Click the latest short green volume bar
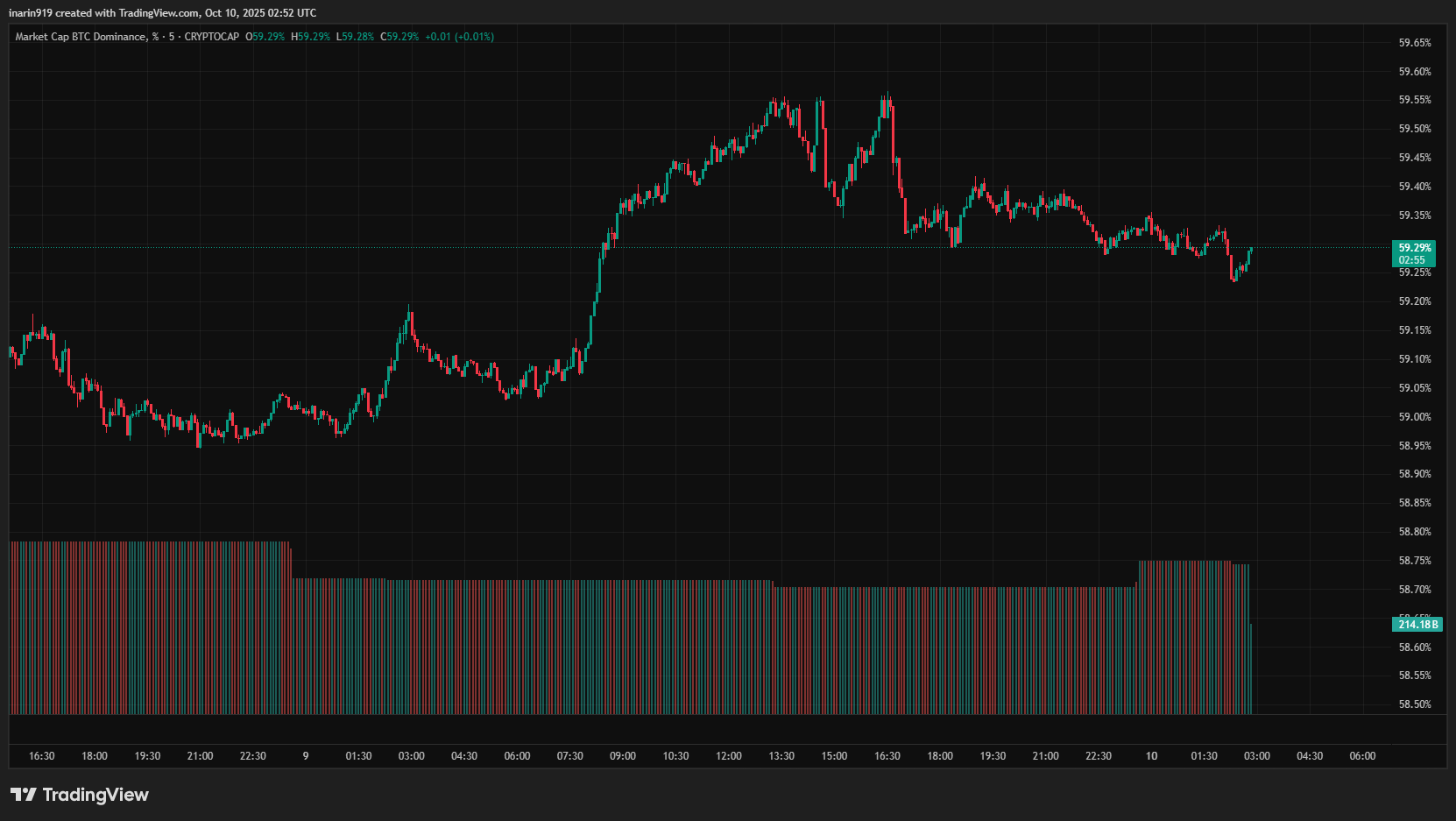This screenshot has width=1456, height=821. (x=1251, y=670)
